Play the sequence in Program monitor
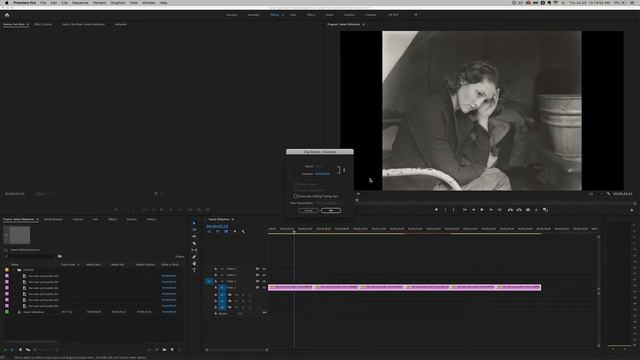 (x=482, y=210)
